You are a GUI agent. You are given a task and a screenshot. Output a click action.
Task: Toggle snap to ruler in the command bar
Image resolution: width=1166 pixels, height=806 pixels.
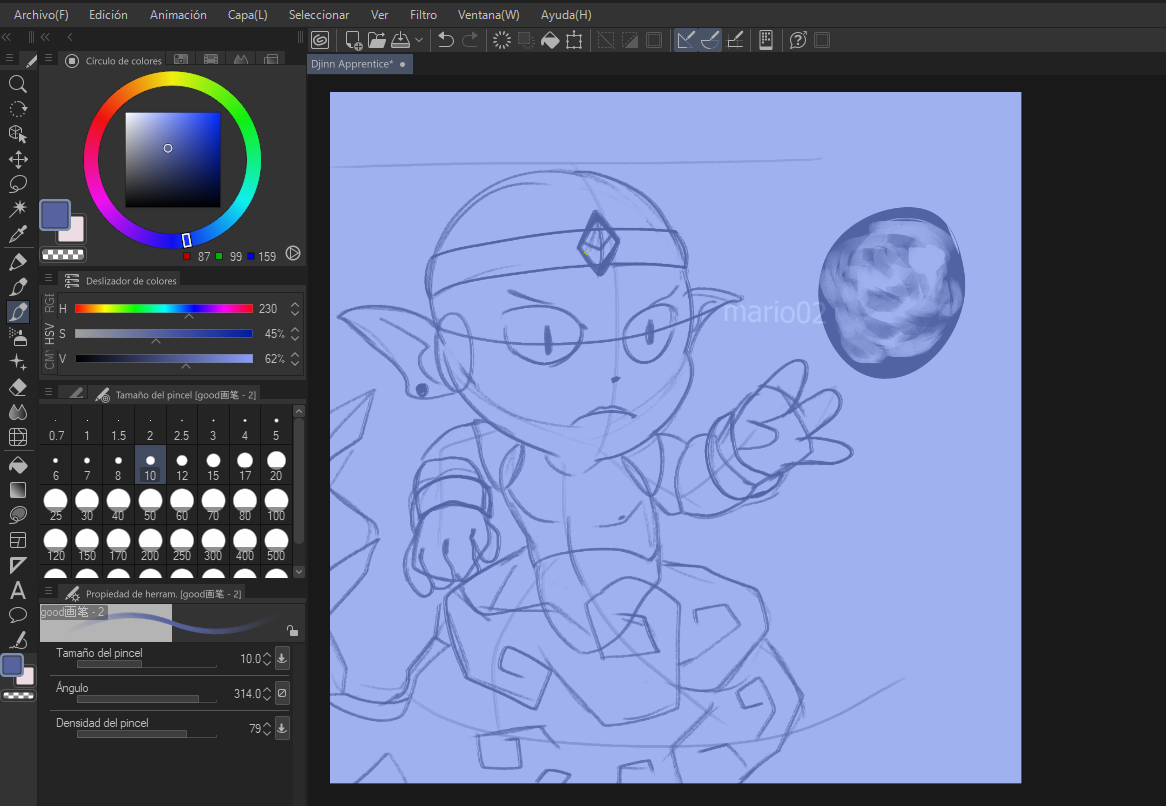(685, 40)
